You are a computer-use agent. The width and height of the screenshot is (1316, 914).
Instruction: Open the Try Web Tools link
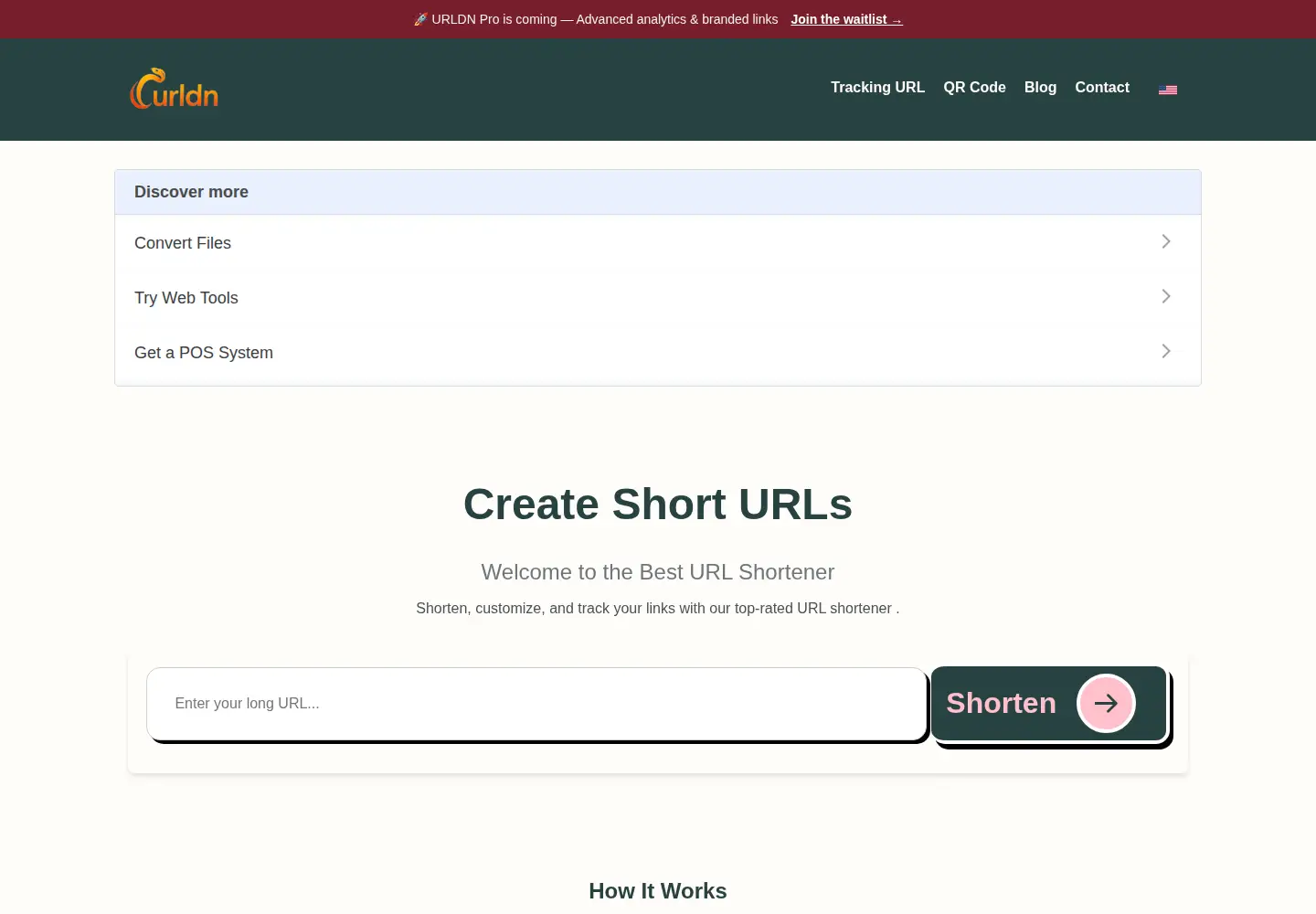point(186,298)
